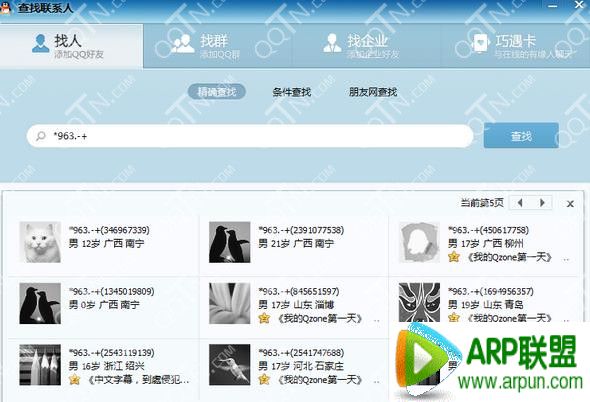Viewport: 590px width, 402px height.
Task: Switch to the 找群 tab
Action: (x=217, y=46)
